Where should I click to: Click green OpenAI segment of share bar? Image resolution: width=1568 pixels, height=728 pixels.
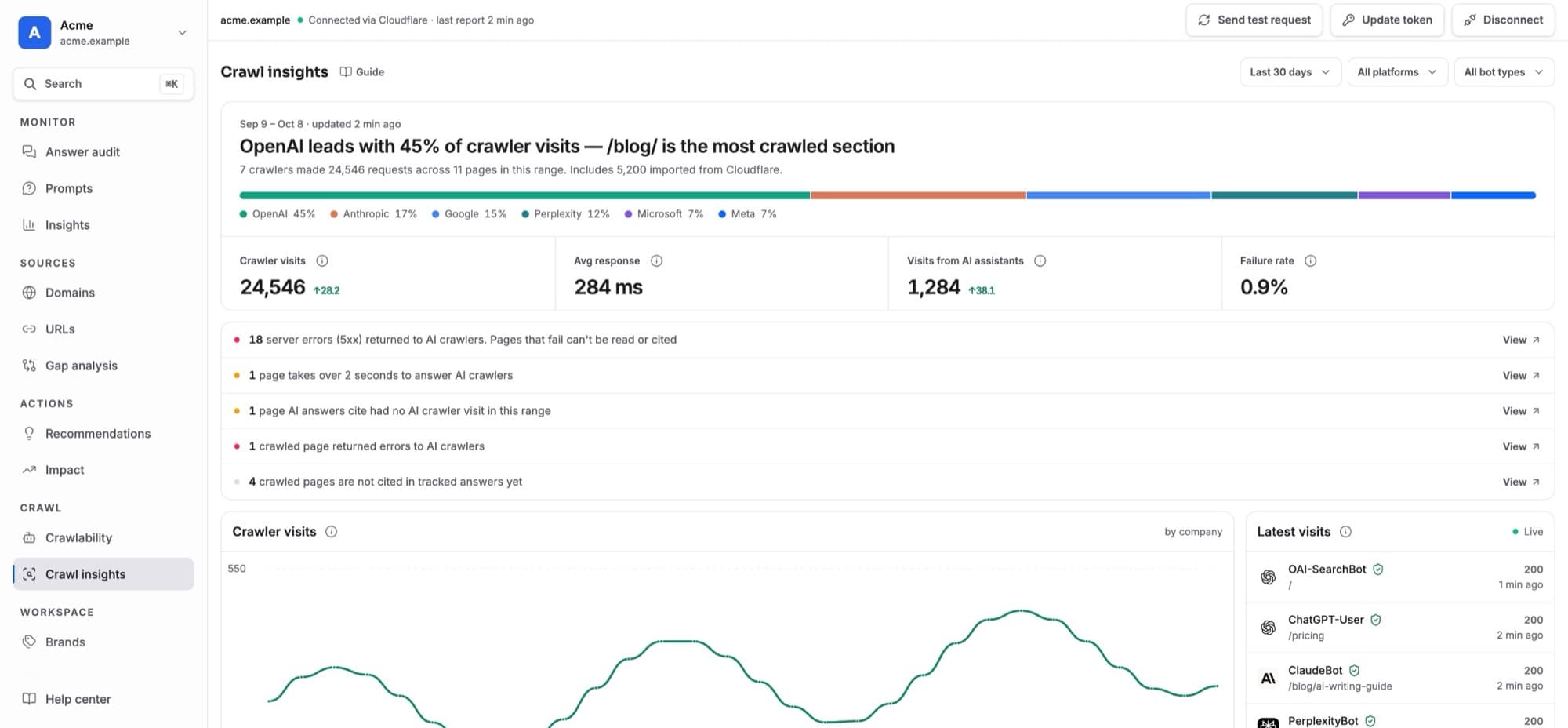[524, 195]
